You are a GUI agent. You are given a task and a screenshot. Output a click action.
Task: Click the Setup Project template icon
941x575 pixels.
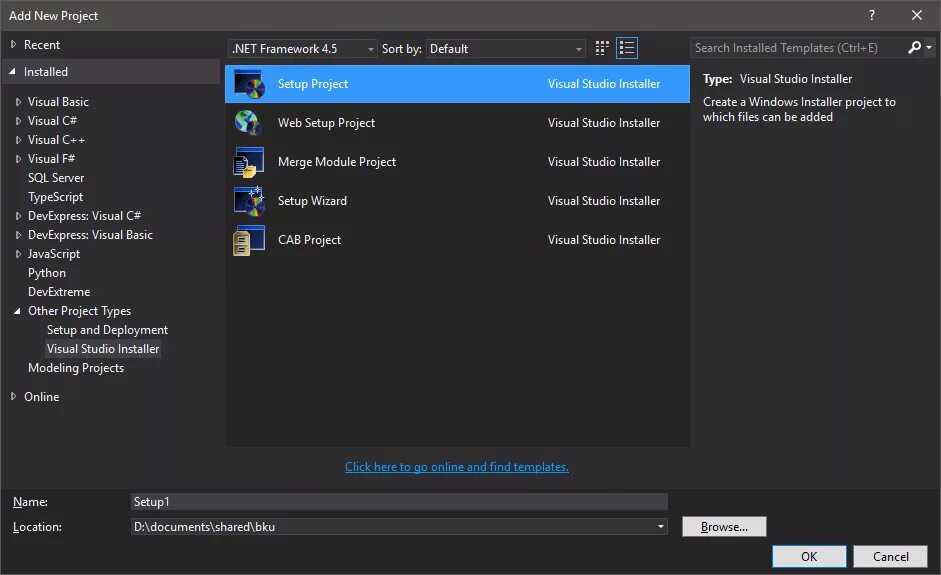[x=249, y=84]
